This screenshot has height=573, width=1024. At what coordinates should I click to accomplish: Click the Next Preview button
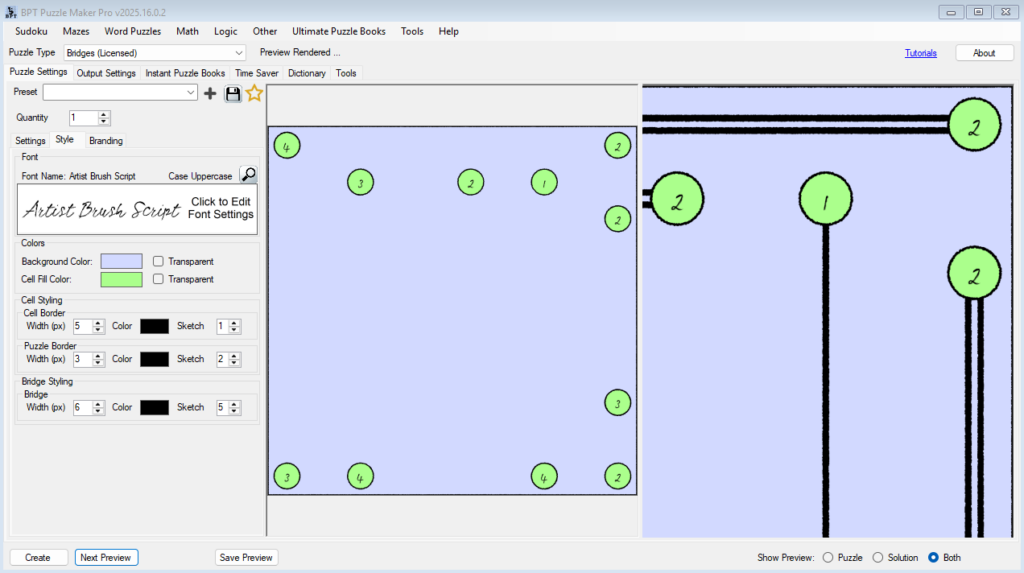click(x=106, y=557)
